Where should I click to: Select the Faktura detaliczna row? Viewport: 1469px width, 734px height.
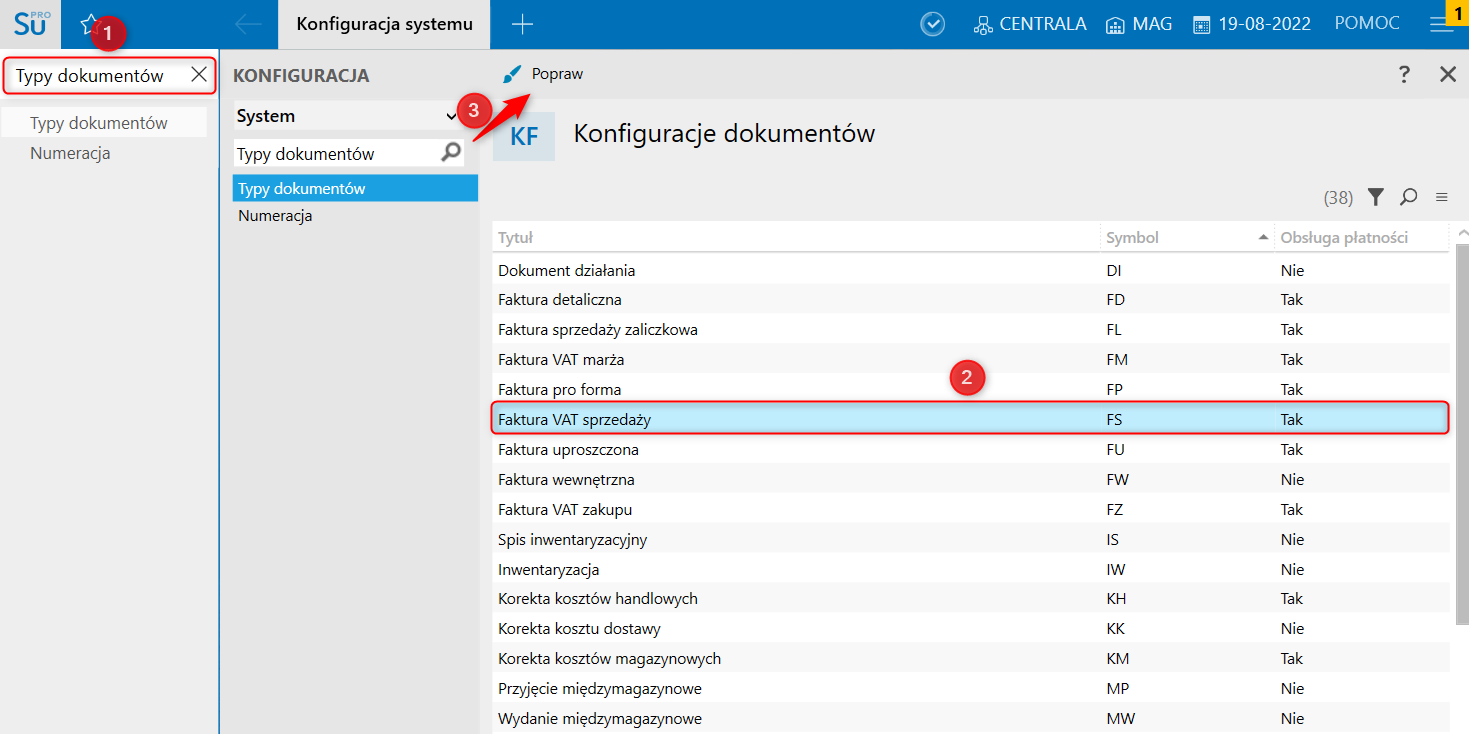pyautogui.click(x=971, y=299)
